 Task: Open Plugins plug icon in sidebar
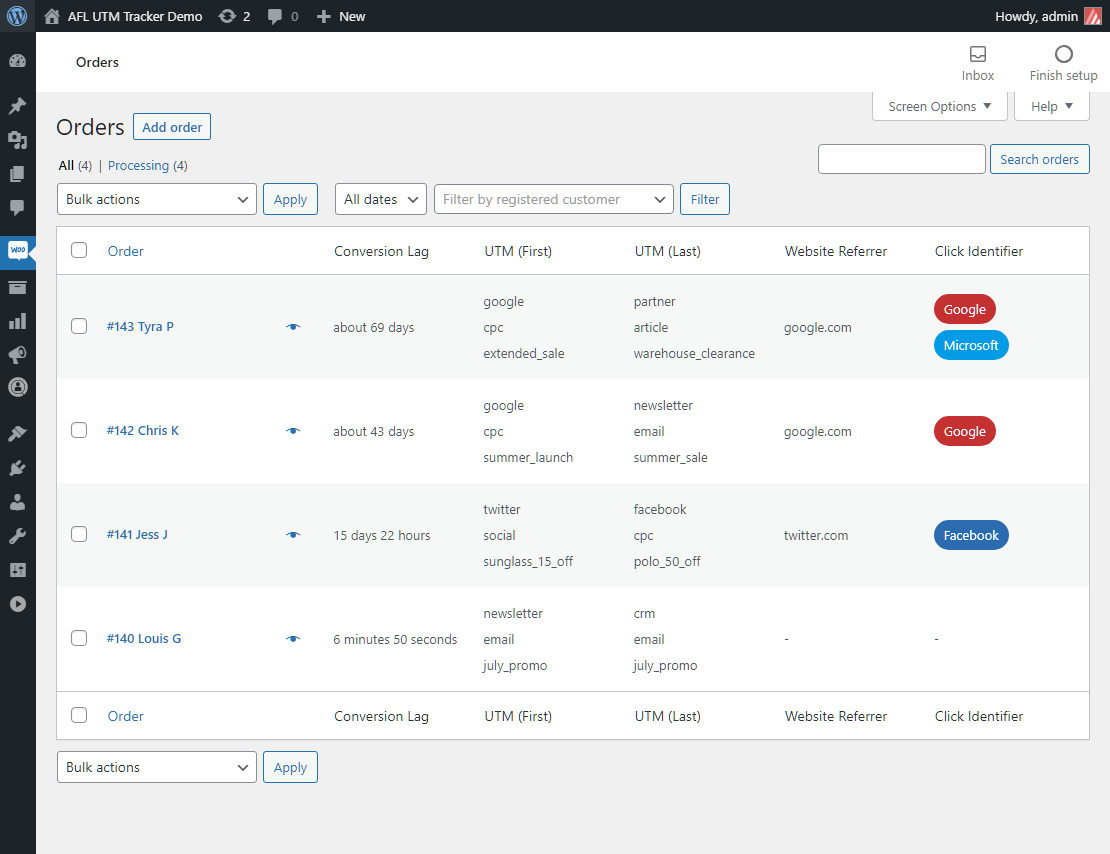(x=17, y=467)
